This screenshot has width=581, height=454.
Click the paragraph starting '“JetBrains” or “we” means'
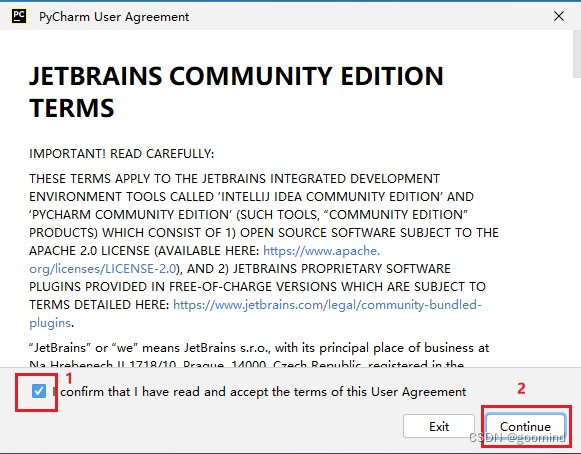pyautogui.click(x=259, y=356)
